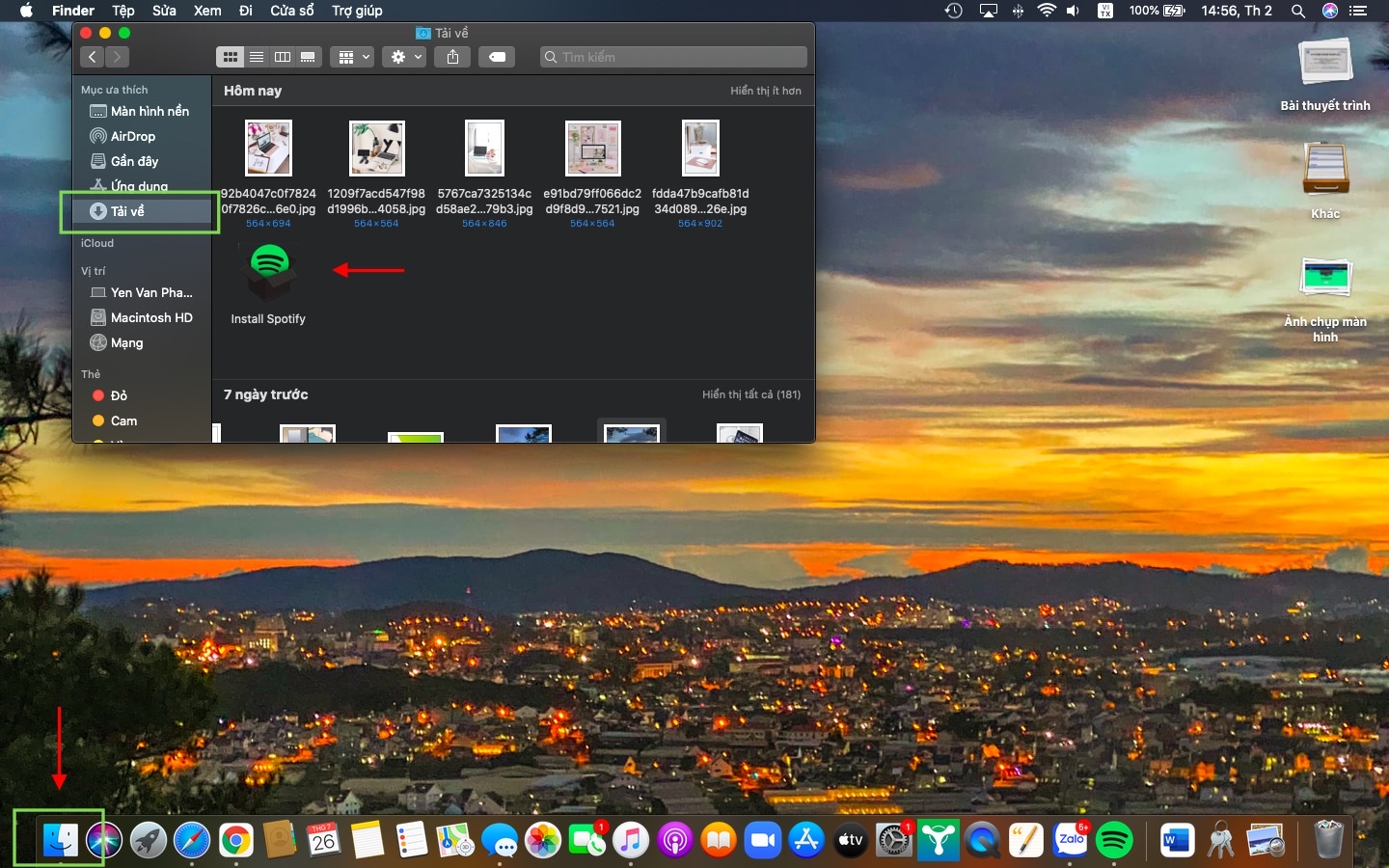
Task: Open the Xem menu
Action: tap(207, 11)
